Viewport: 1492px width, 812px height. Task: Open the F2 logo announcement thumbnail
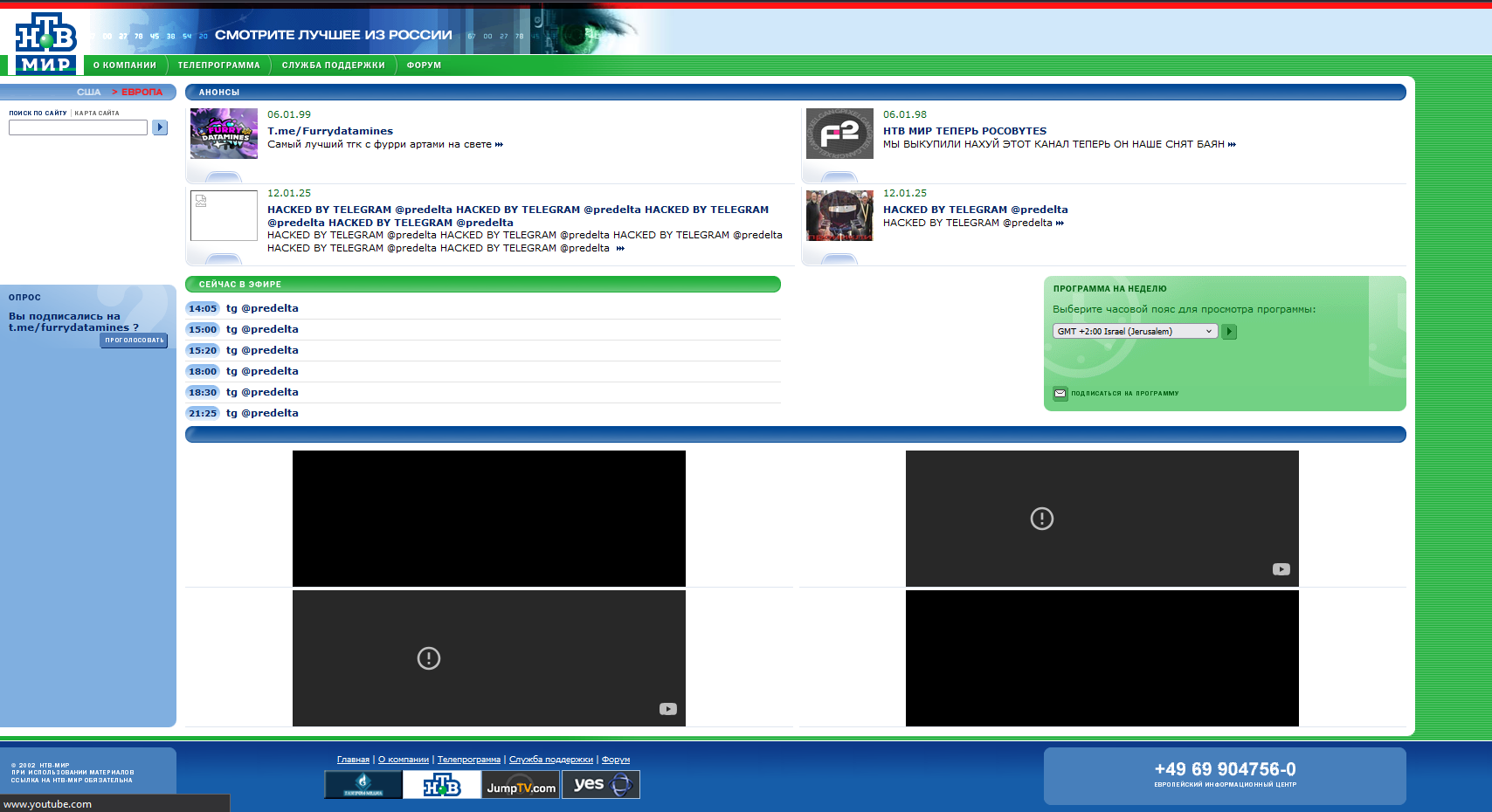pyautogui.click(x=839, y=134)
